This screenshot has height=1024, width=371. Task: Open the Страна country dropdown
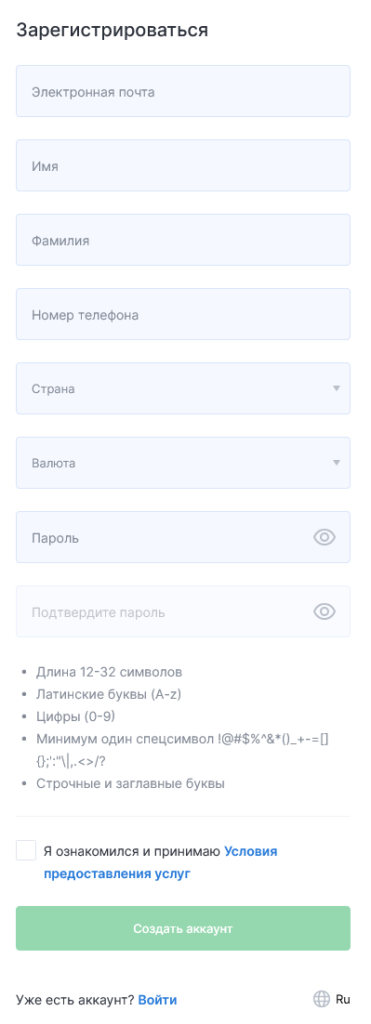[183, 389]
